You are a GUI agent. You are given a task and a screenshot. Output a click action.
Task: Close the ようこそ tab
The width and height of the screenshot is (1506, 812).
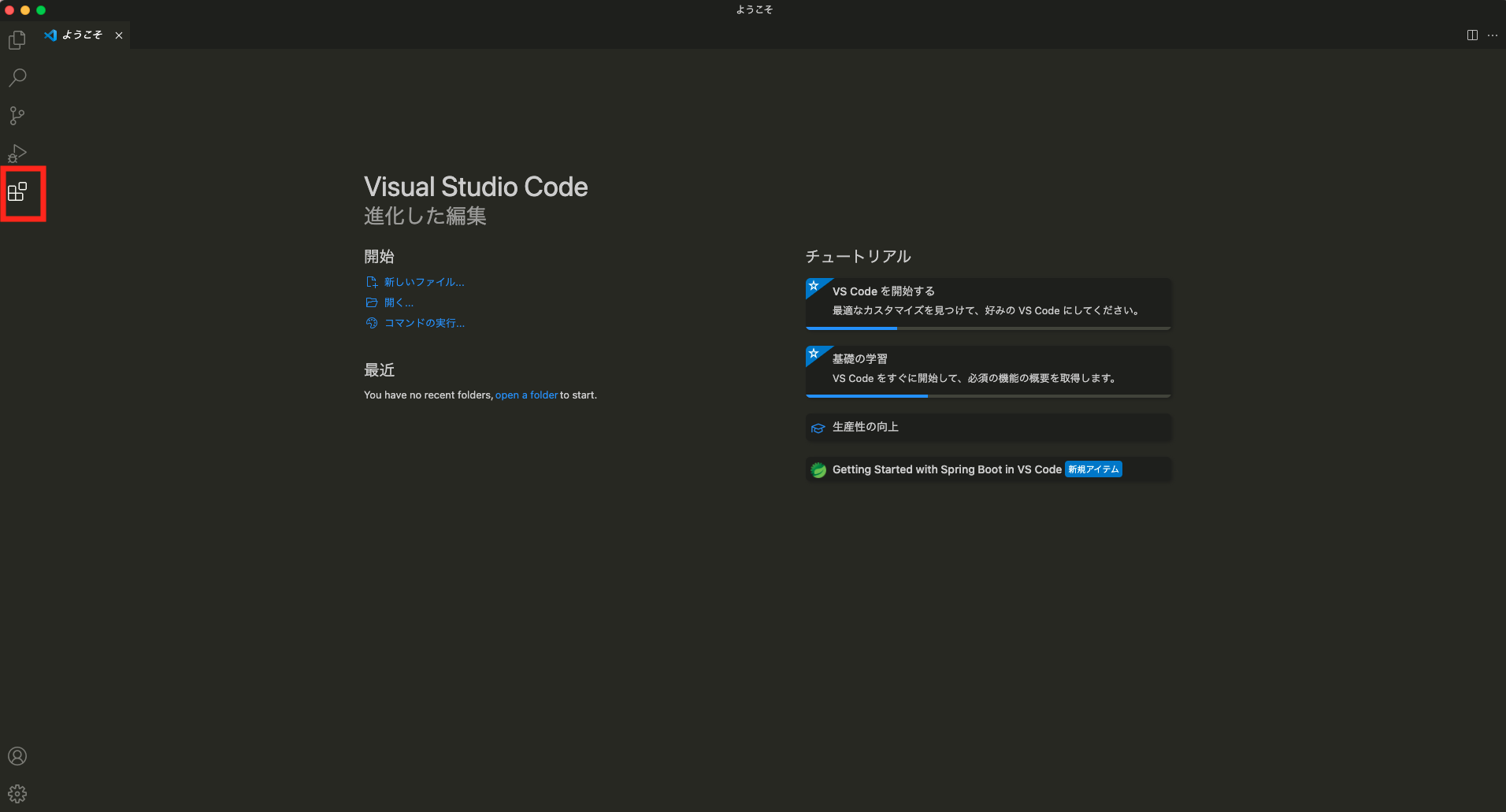coord(119,35)
